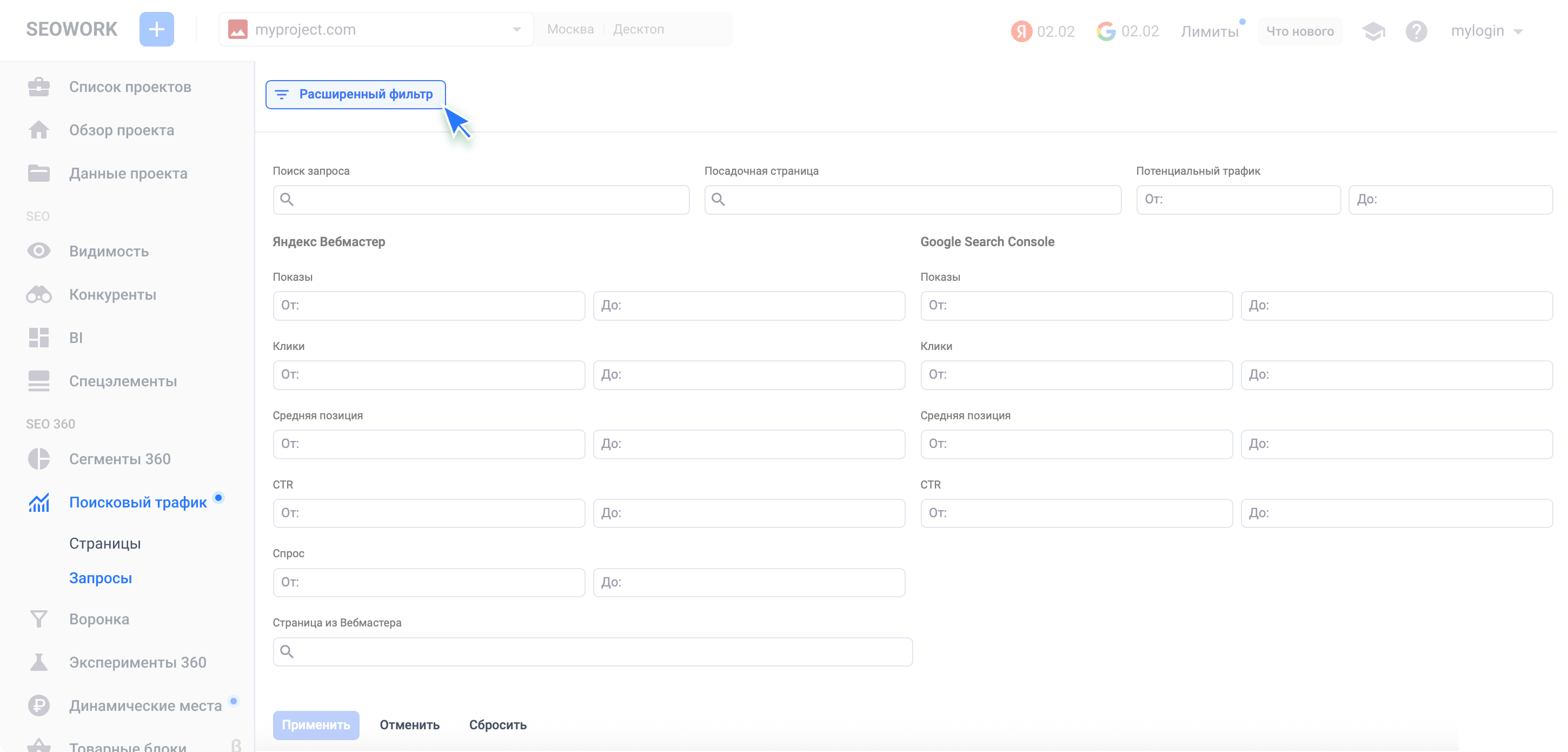Image resolution: width=1568 pixels, height=752 pixels.
Task: Open Эксперименты 360 flask sidebar item
Action: pos(137,663)
